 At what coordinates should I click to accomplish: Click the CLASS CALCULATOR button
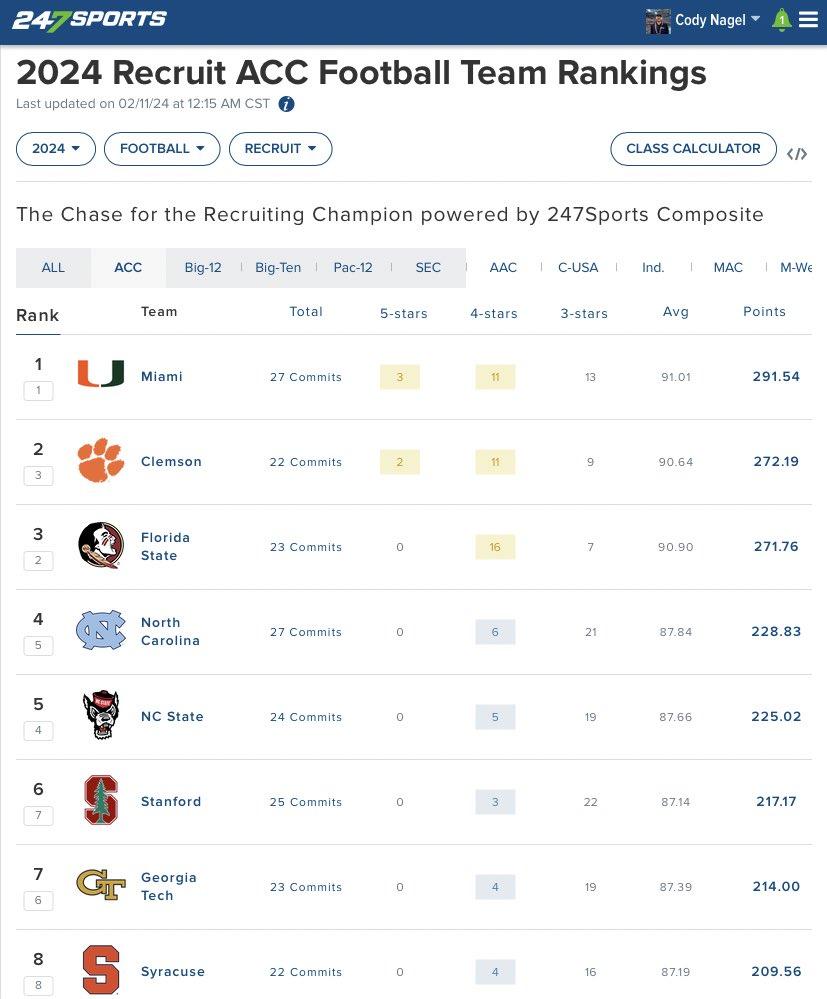(x=693, y=149)
